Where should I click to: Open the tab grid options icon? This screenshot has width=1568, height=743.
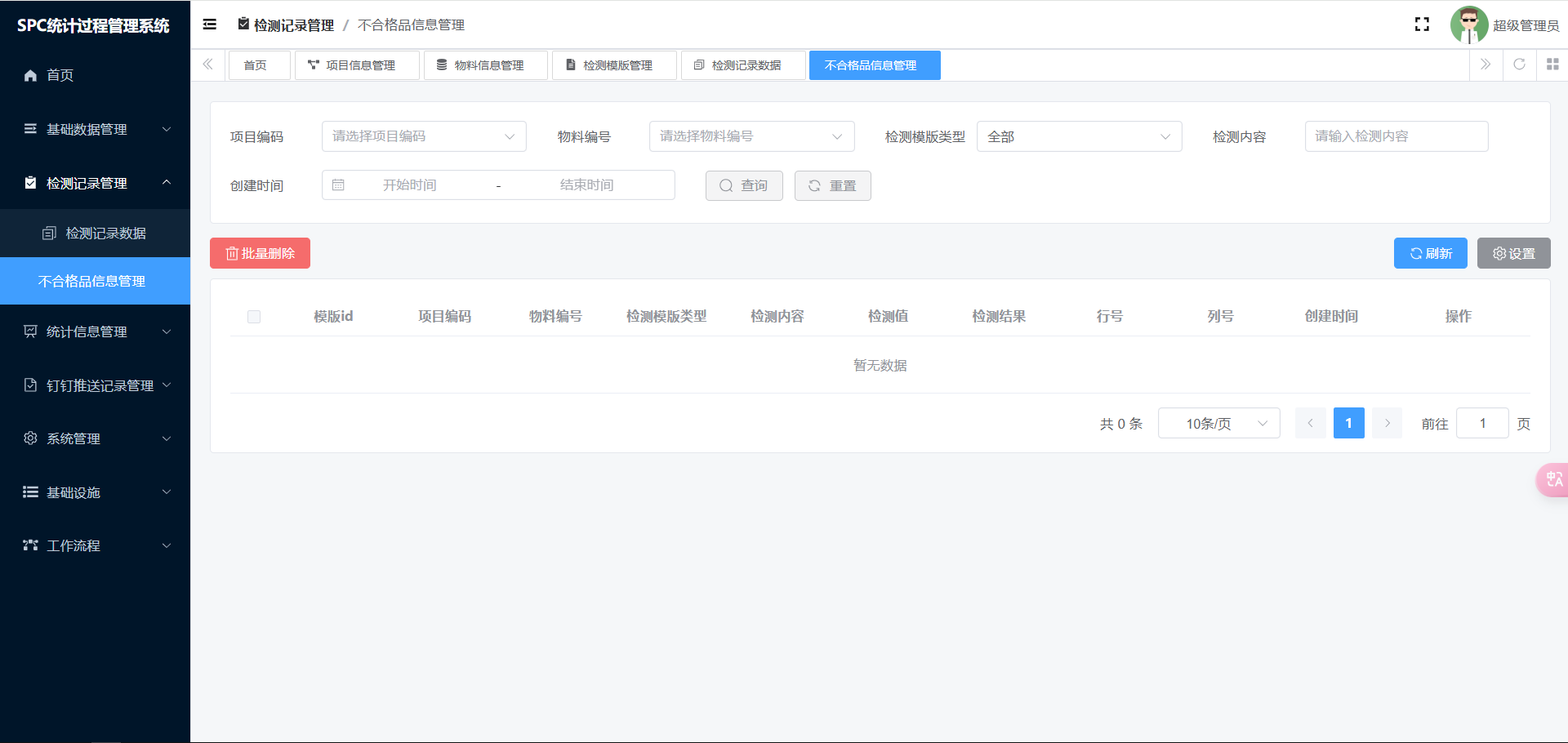[1552, 65]
